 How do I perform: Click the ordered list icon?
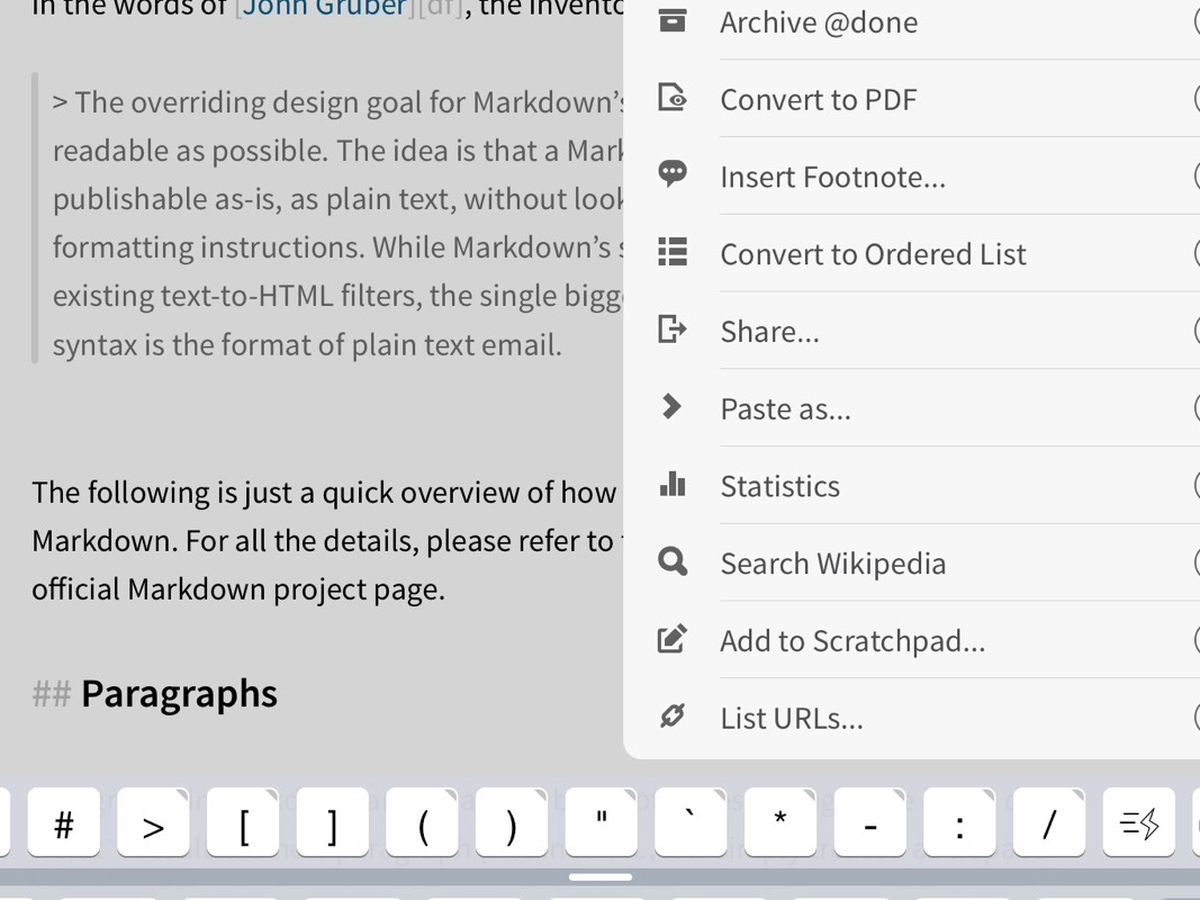(x=672, y=252)
